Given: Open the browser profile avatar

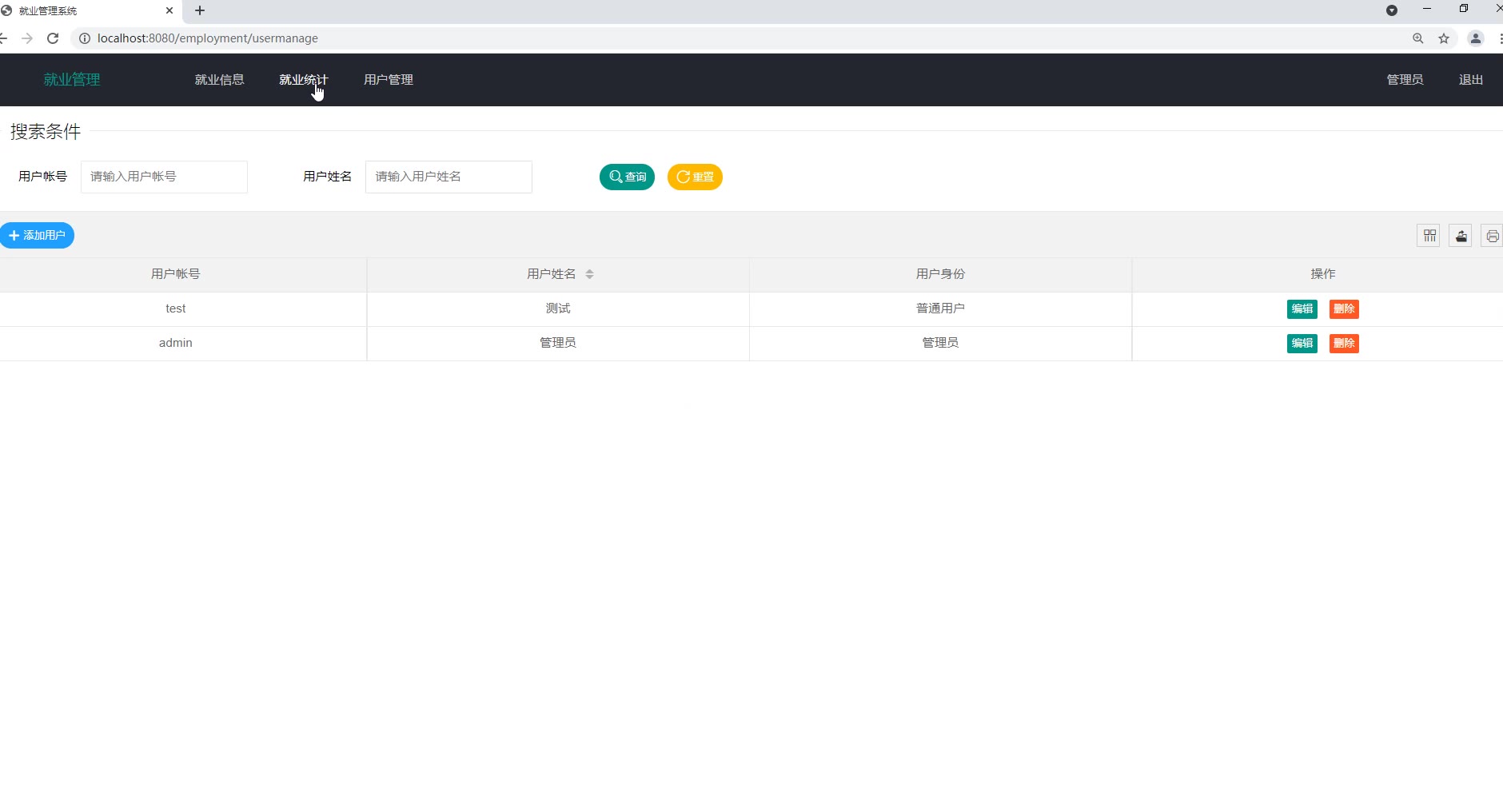Looking at the screenshot, I should pos(1476,38).
